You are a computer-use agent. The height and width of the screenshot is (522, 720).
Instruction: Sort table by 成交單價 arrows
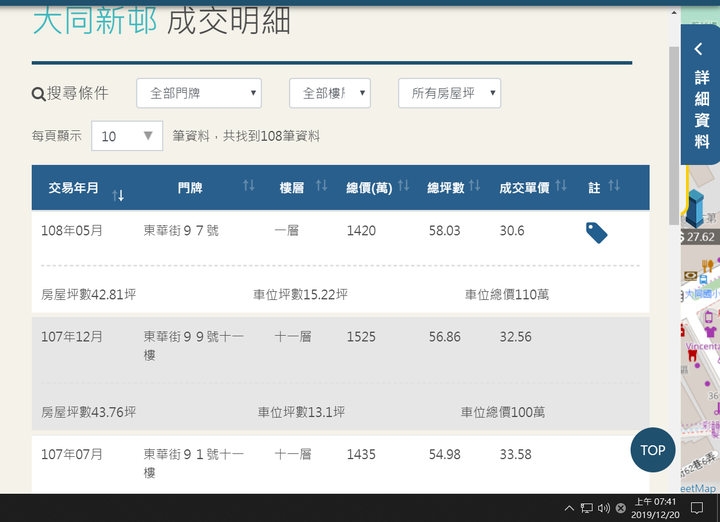click(561, 185)
